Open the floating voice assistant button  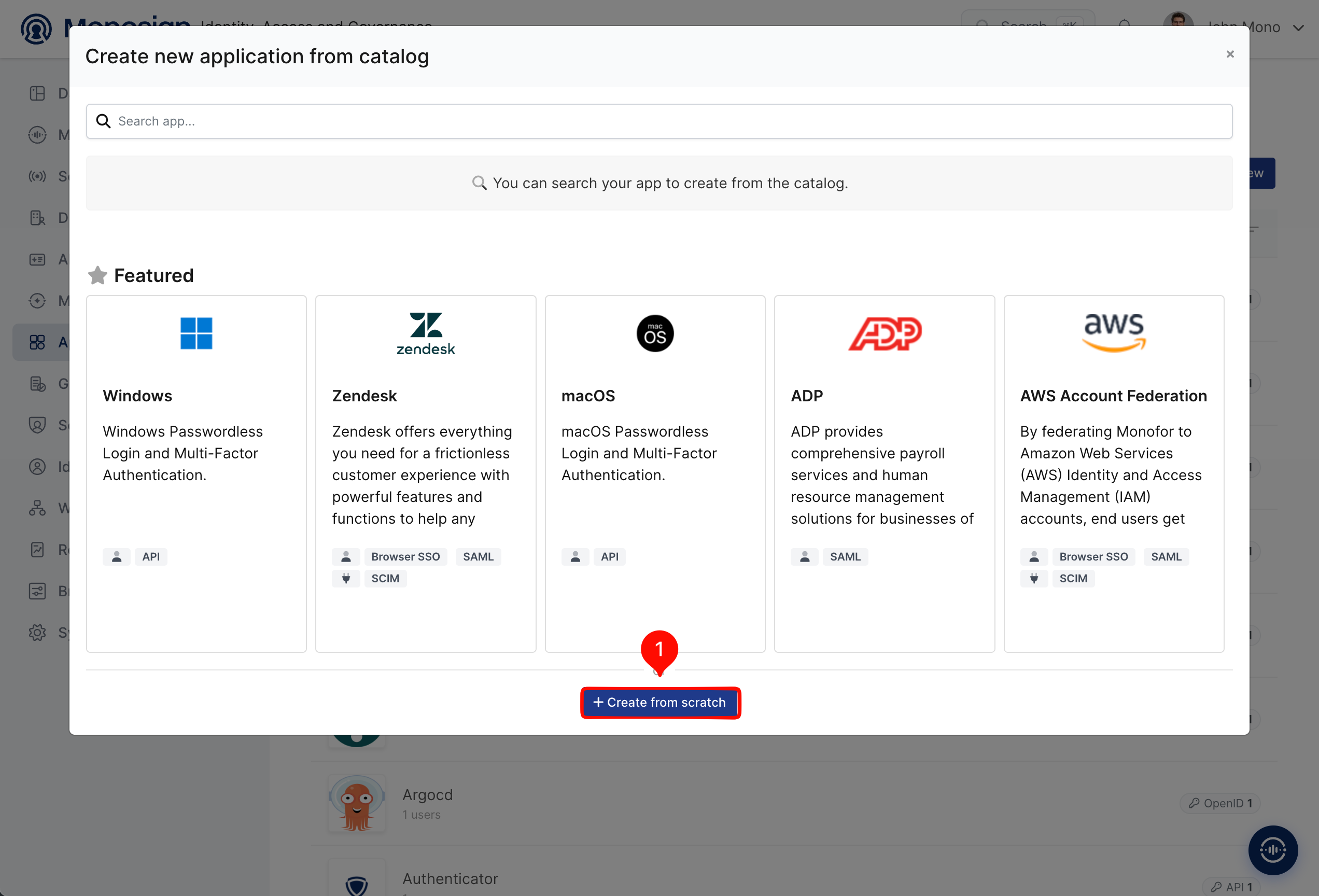1272,849
